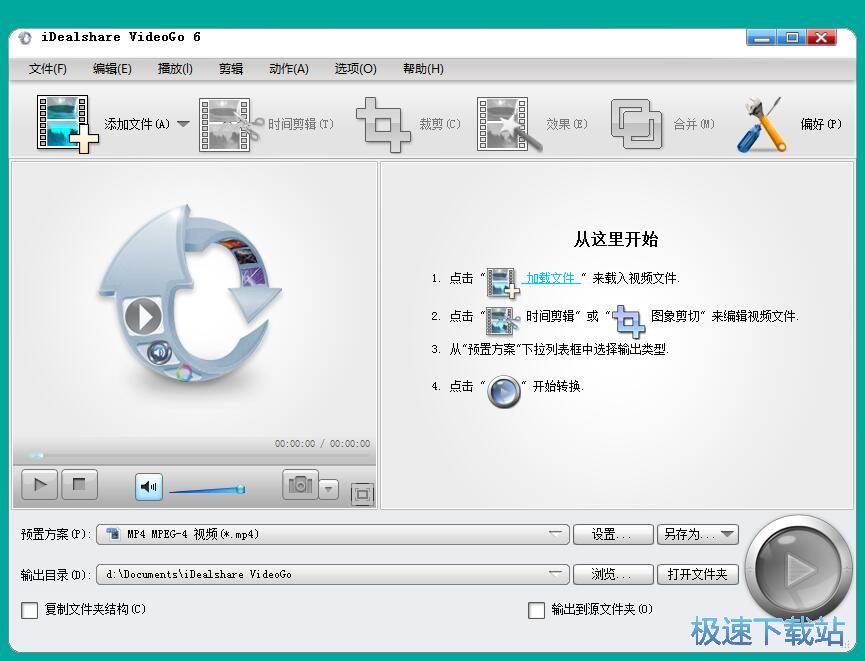Screen dimensions: 865x661
Task: Click the 从这里开始 heading text
Action: click(616, 239)
